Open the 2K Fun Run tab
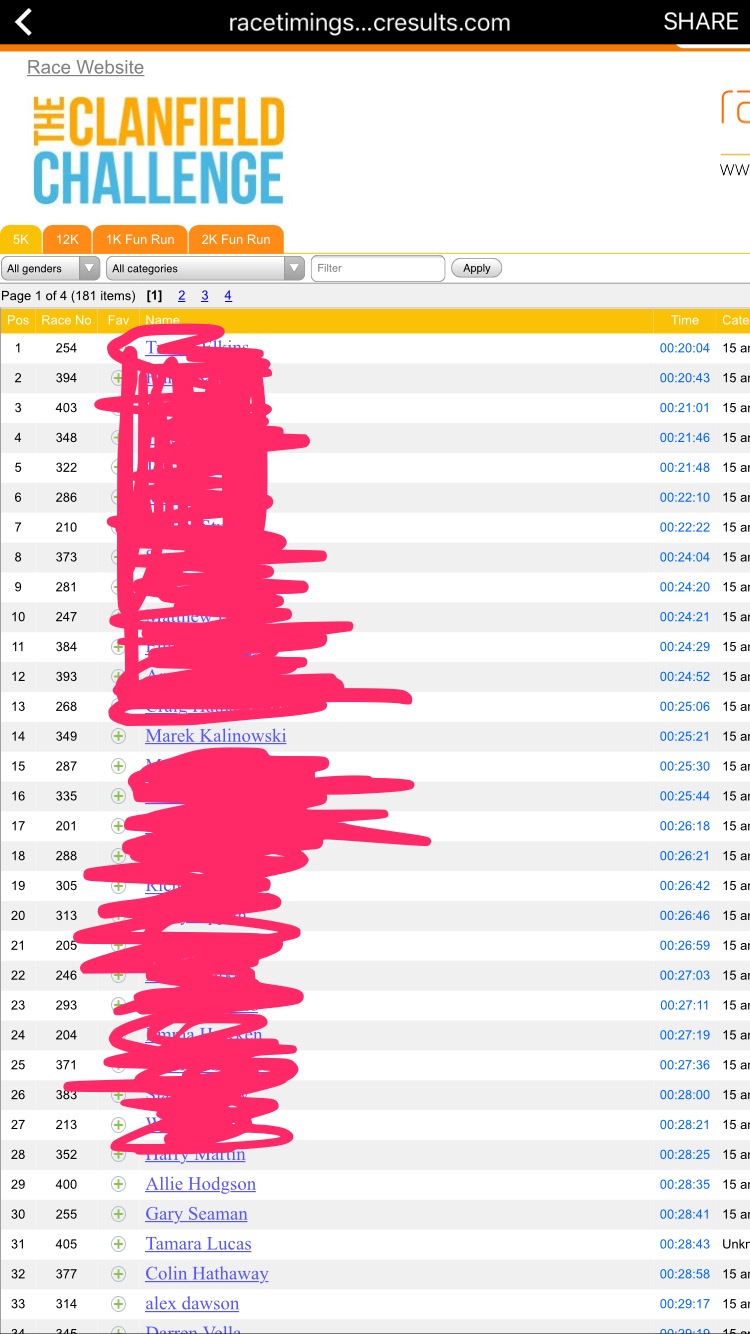 236,239
